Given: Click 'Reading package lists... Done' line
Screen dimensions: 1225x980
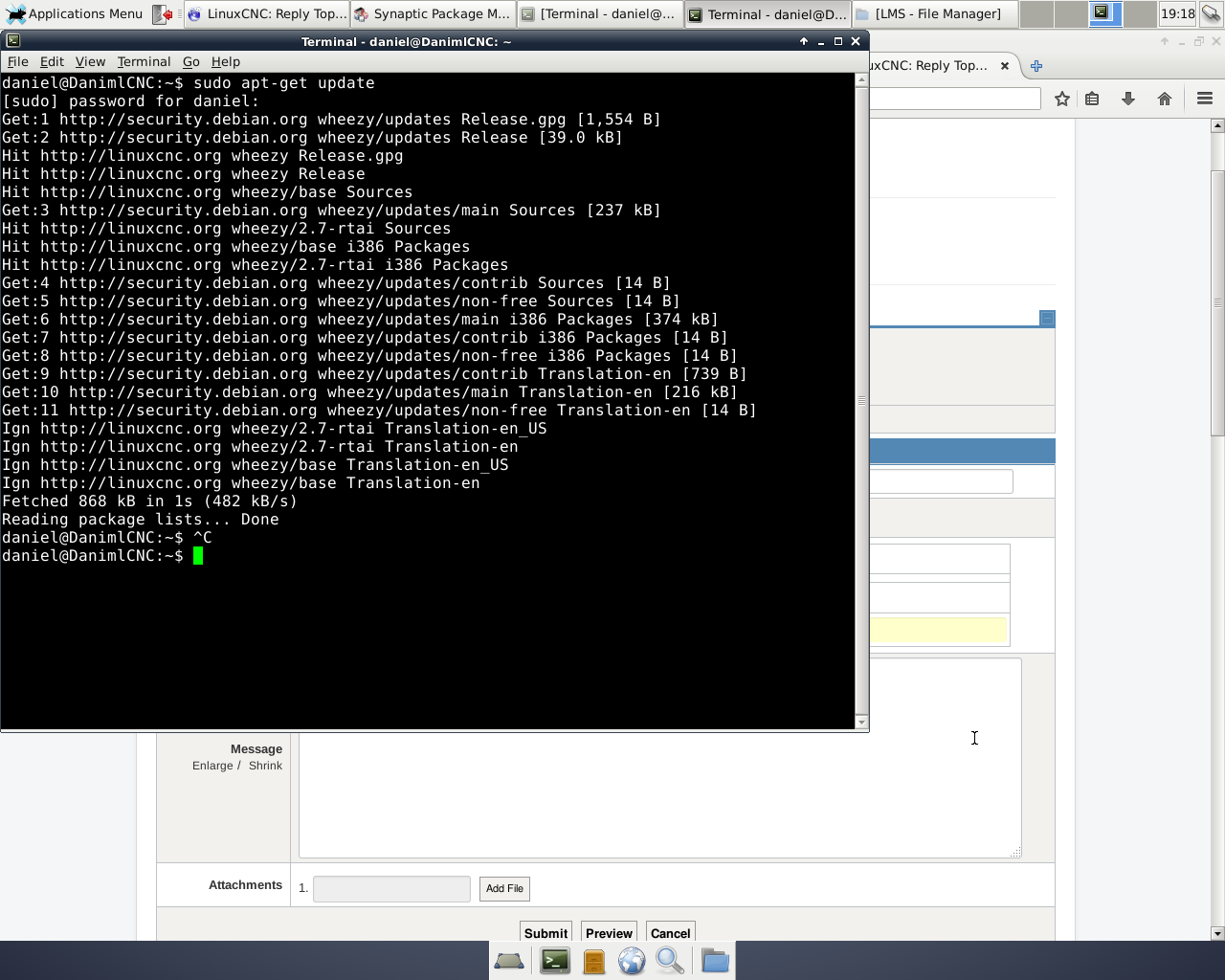Looking at the screenshot, I should pos(141,520).
